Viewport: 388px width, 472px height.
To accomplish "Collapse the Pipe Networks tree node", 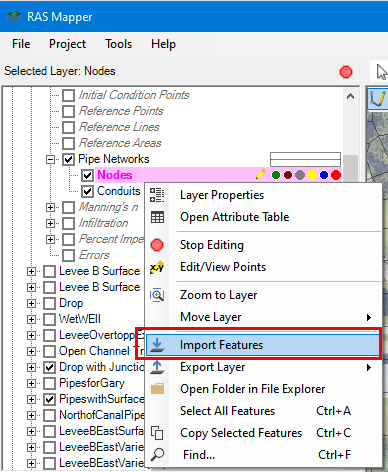I will click(x=50, y=159).
